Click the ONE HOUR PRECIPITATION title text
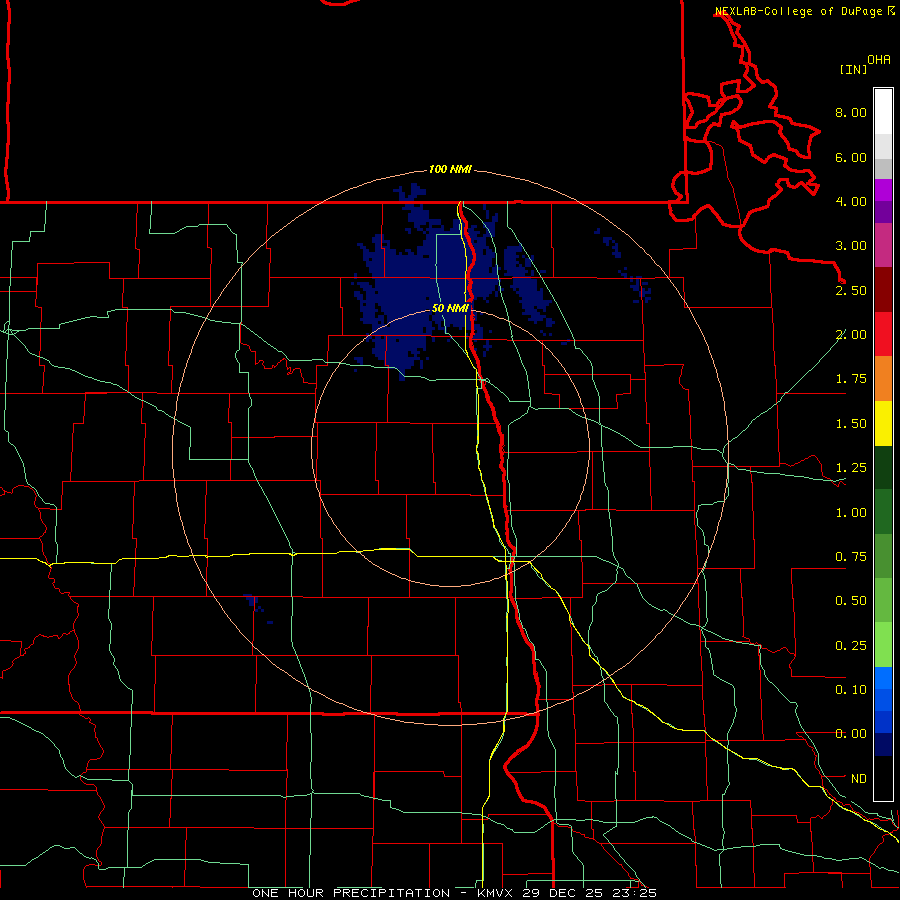The width and height of the screenshot is (900, 900). 351,893
